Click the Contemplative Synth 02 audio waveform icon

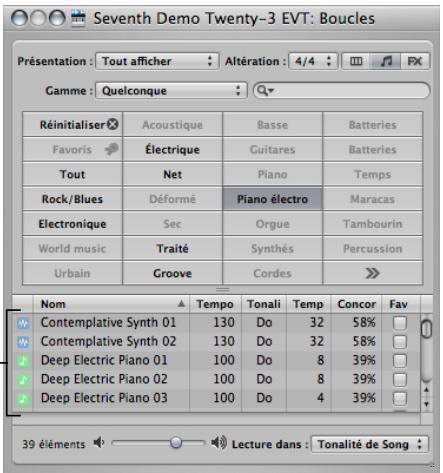(x=23, y=342)
